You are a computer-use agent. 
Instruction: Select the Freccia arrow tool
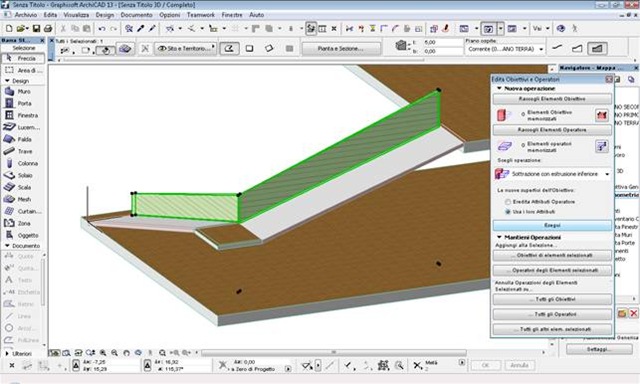pyautogui.click(x=23, y=59)
